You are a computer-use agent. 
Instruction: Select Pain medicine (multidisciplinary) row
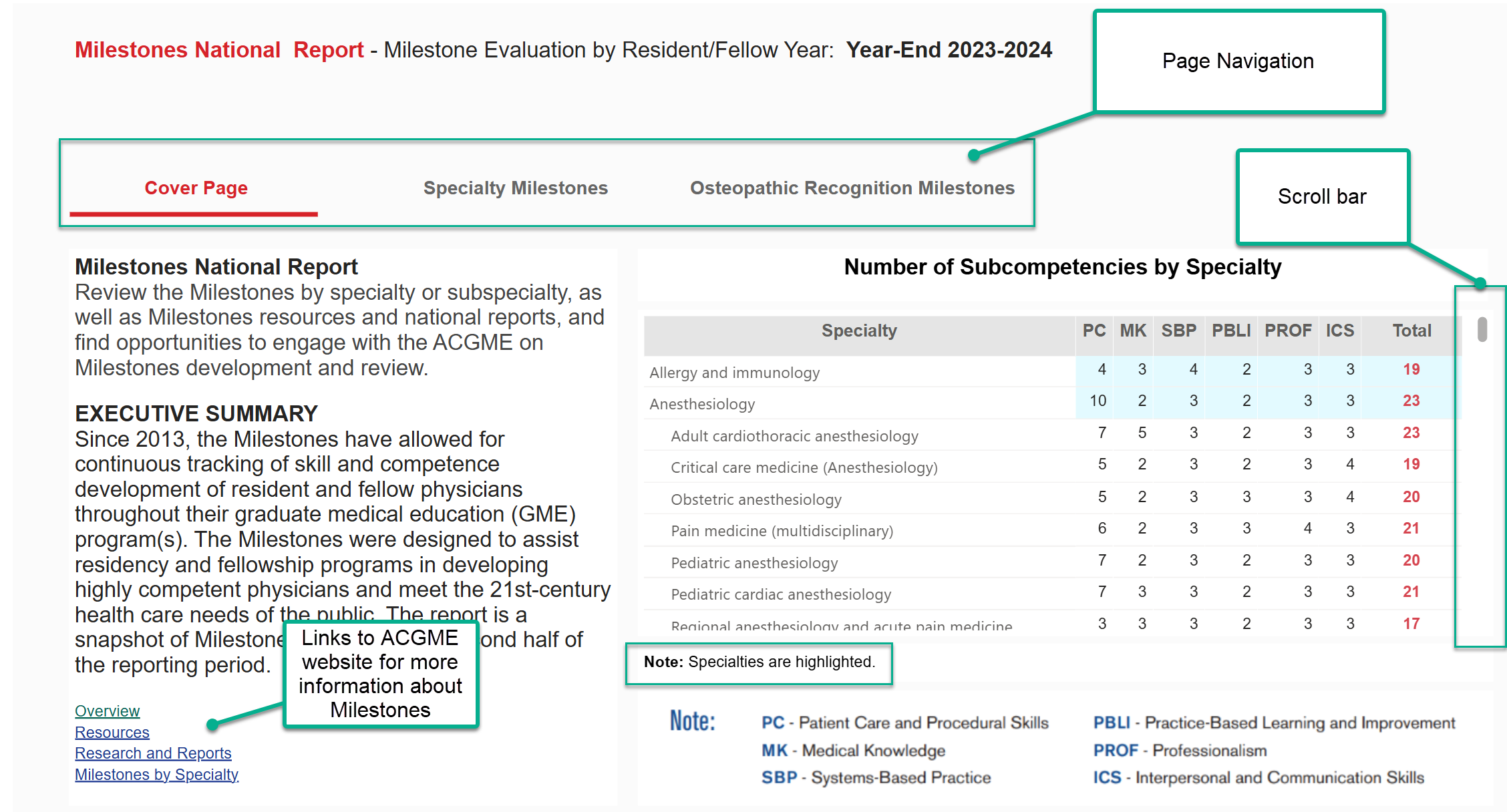pos(1052,530)
